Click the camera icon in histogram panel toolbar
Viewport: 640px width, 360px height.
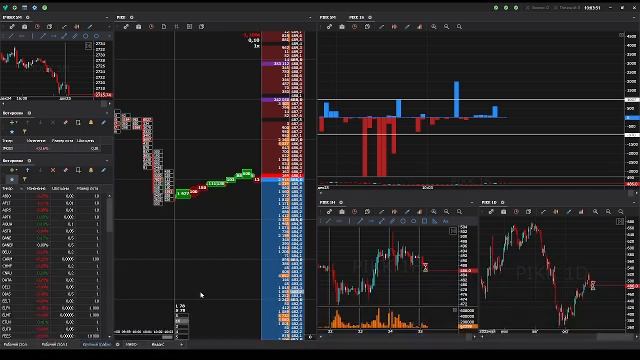pos(342,27)
